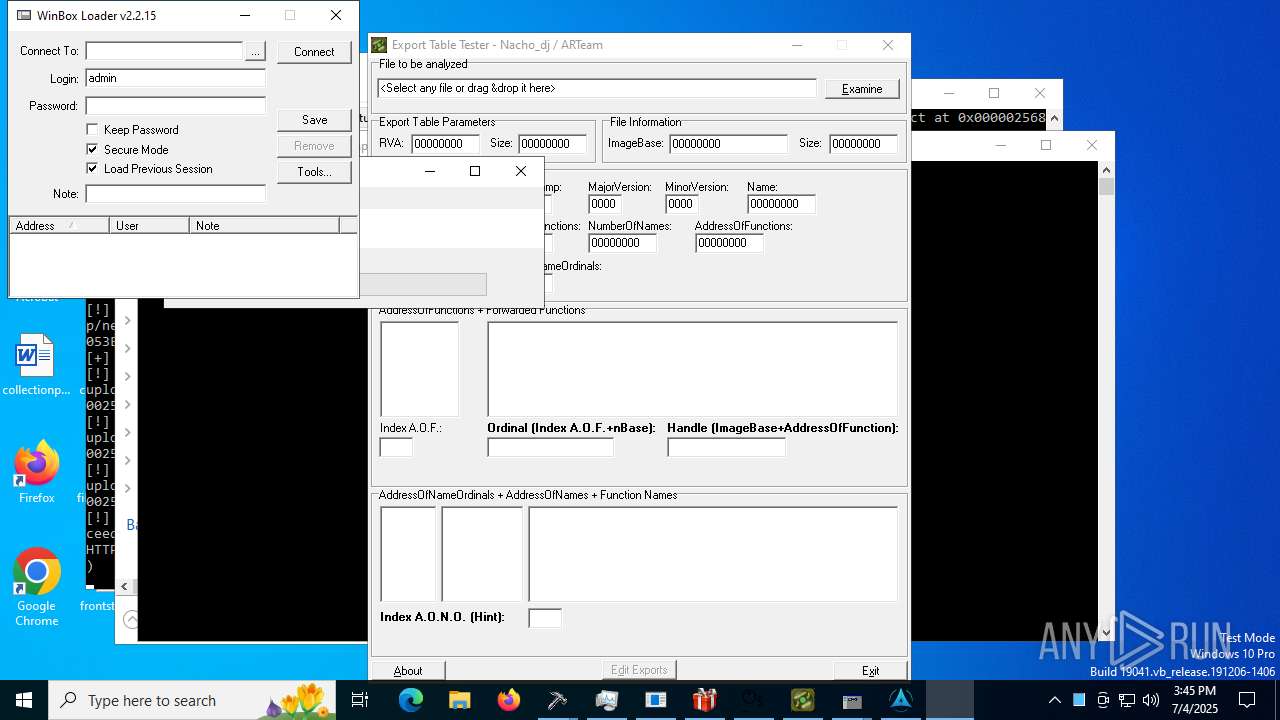Click the Handle (ImageBase+AddressOfFunction) field
The image size is (1280, 720).
pyautogui.click(x=726, y=448)
